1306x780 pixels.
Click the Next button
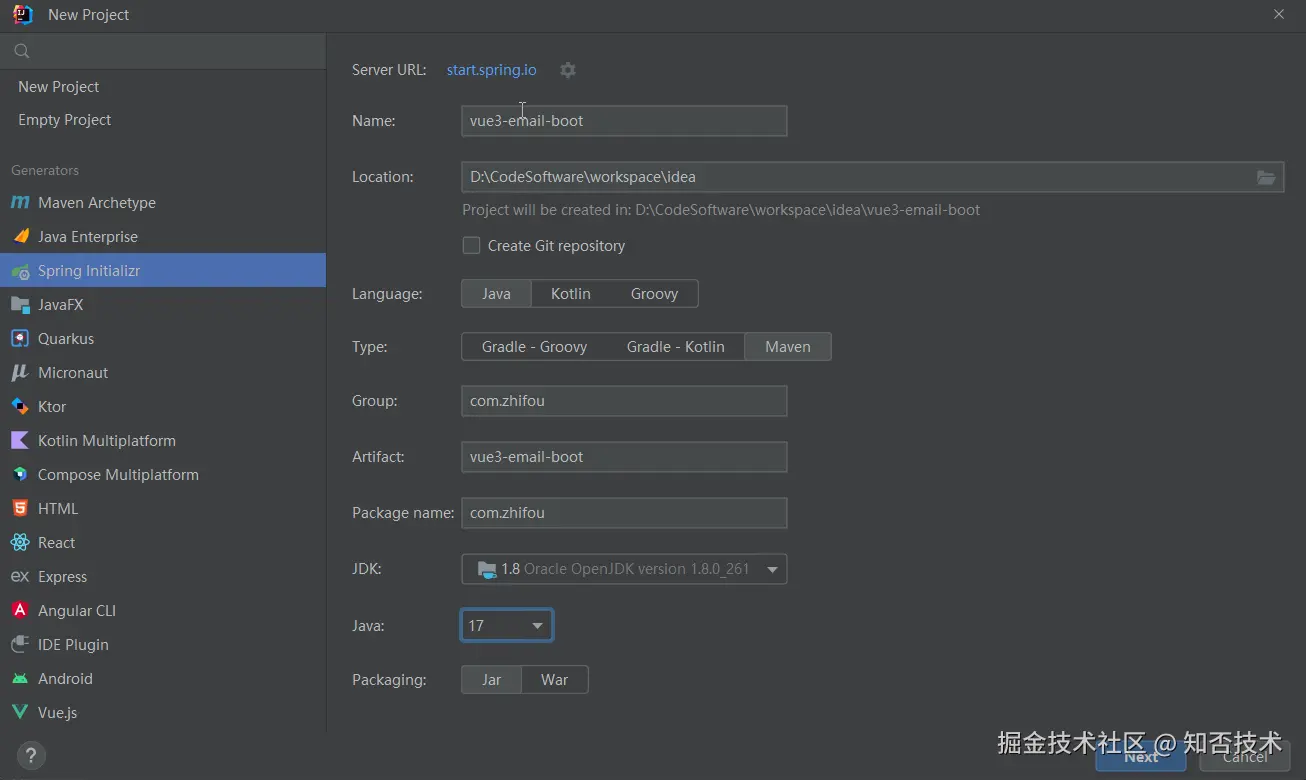(1141, 757)
